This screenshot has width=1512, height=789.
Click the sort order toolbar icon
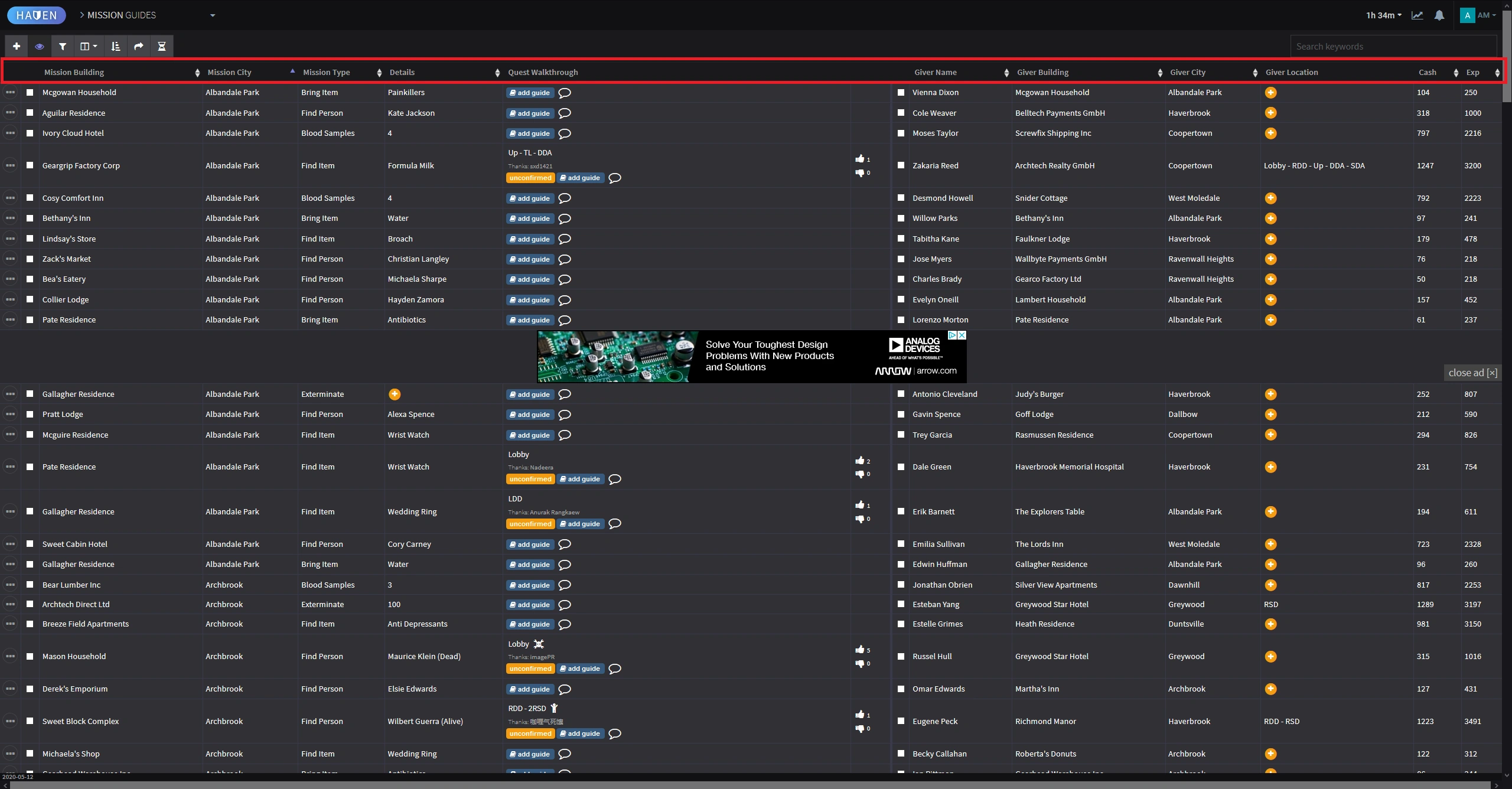pyautogui.click(x=116, y=46)
